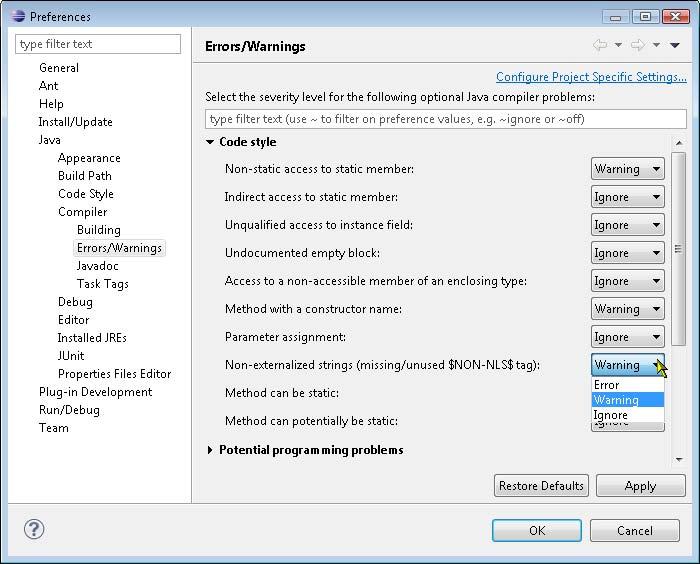Click the 'Method can be static:' label

point(282,393)
